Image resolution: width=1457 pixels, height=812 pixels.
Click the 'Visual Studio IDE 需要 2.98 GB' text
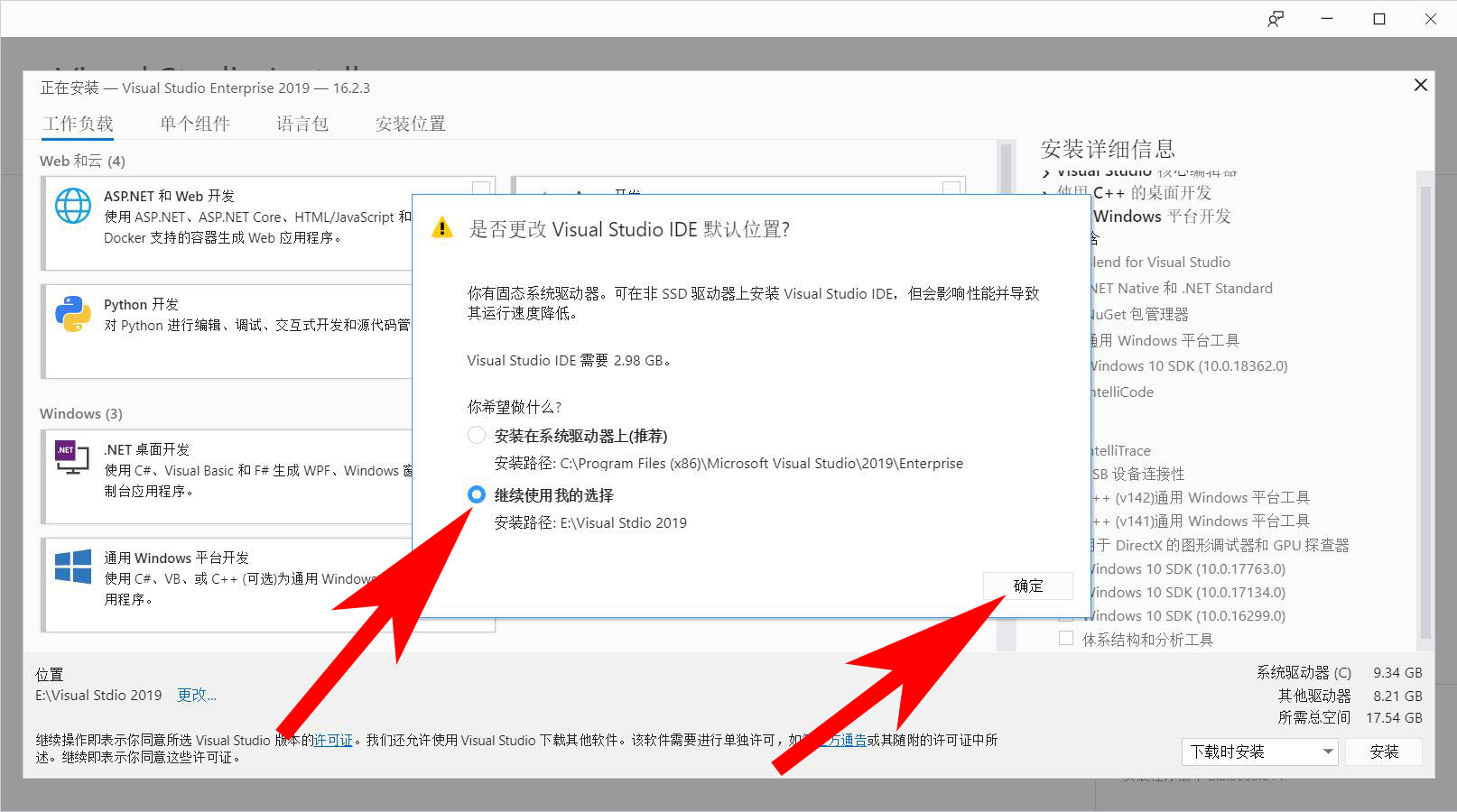tap(570, 360)
